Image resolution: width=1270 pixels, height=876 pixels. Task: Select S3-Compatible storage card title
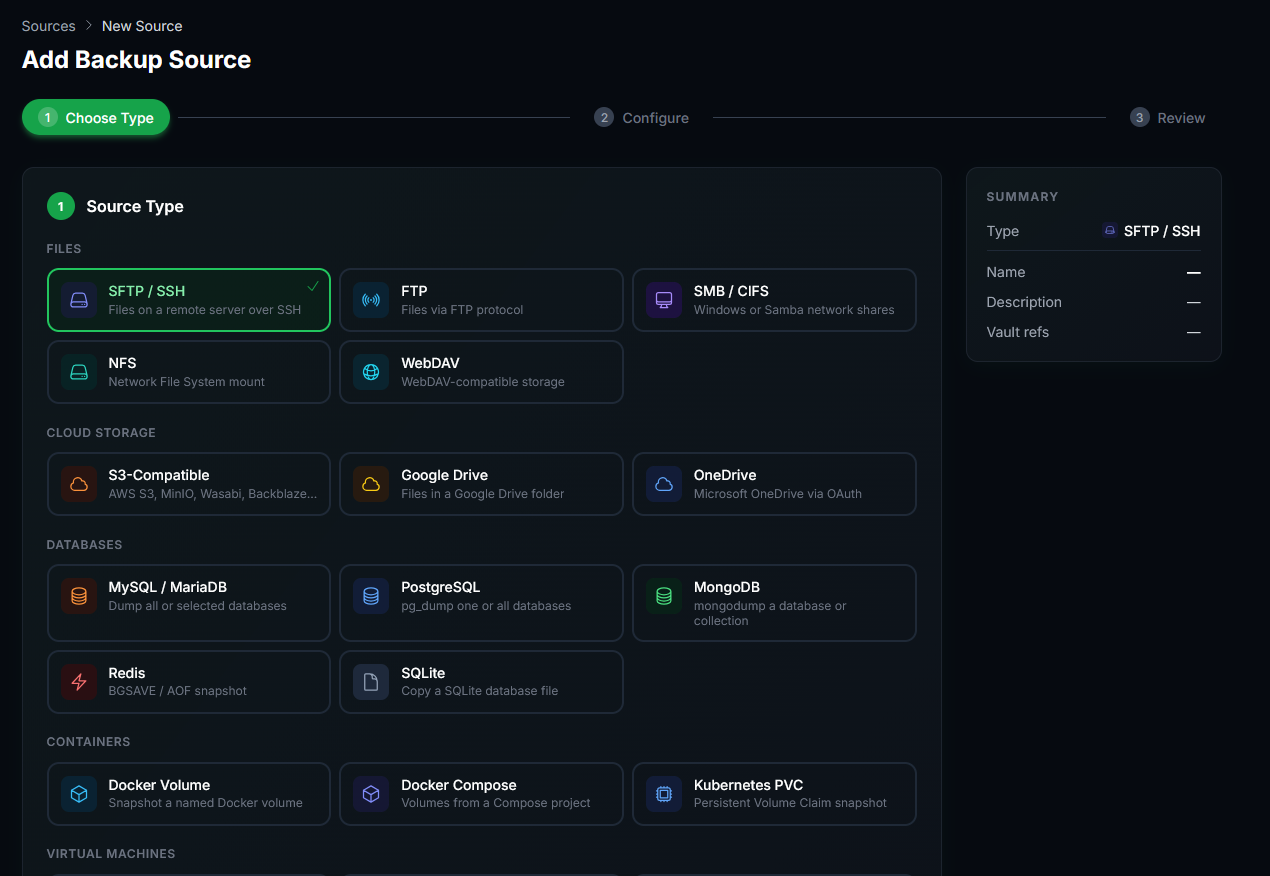159,475
